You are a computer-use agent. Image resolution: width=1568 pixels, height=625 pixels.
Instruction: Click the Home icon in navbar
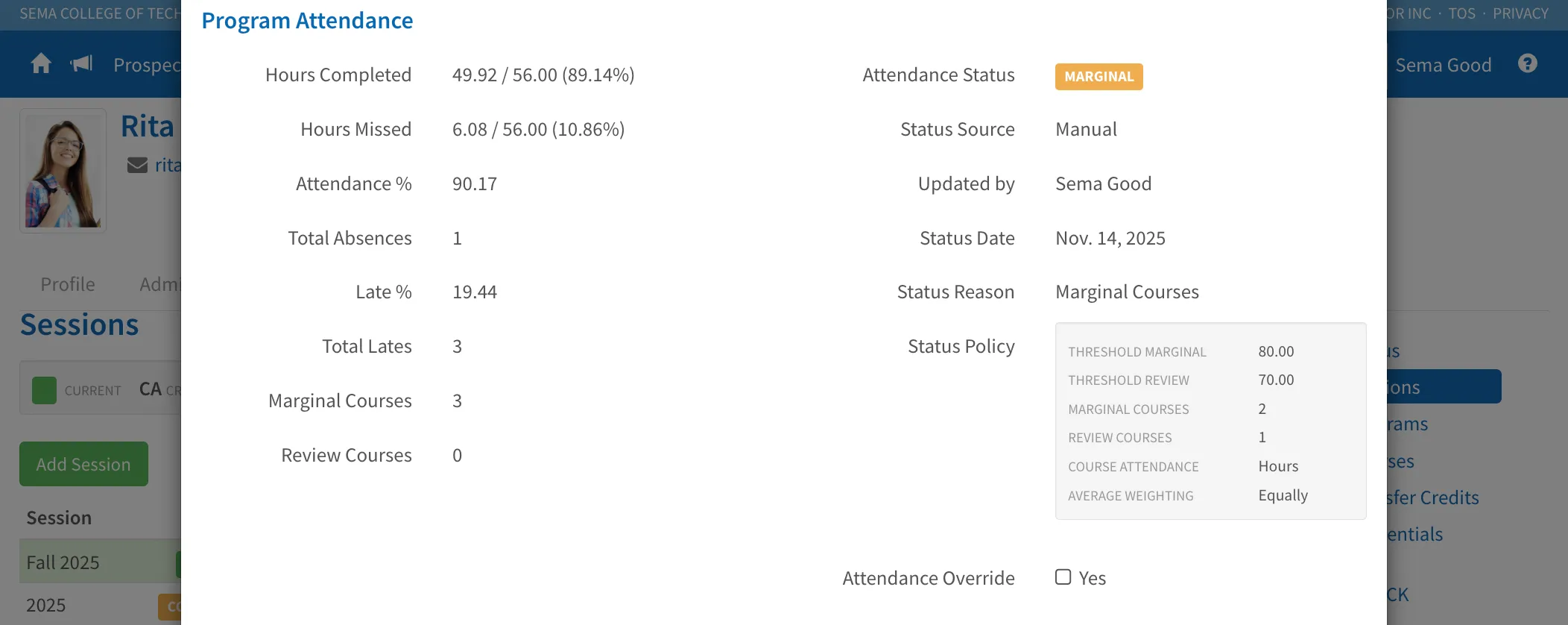(x=41, y=64)
